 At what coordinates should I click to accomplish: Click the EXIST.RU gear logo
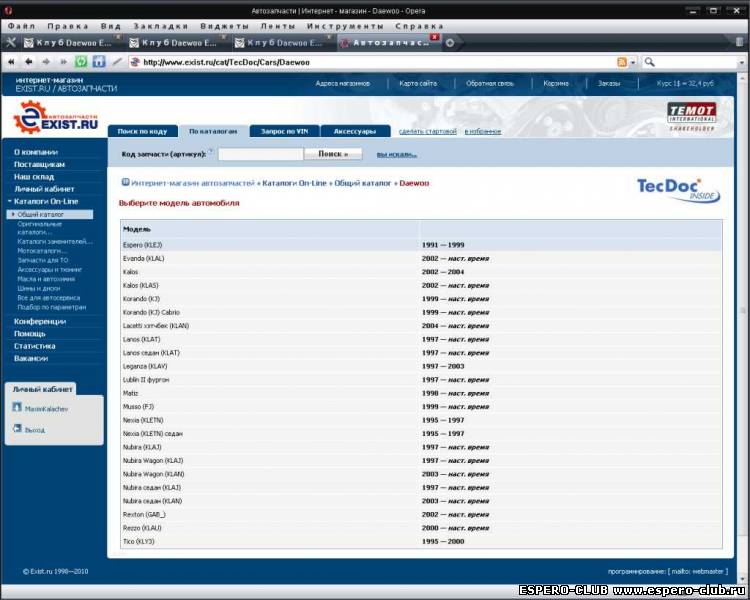[x=56, y=118]
